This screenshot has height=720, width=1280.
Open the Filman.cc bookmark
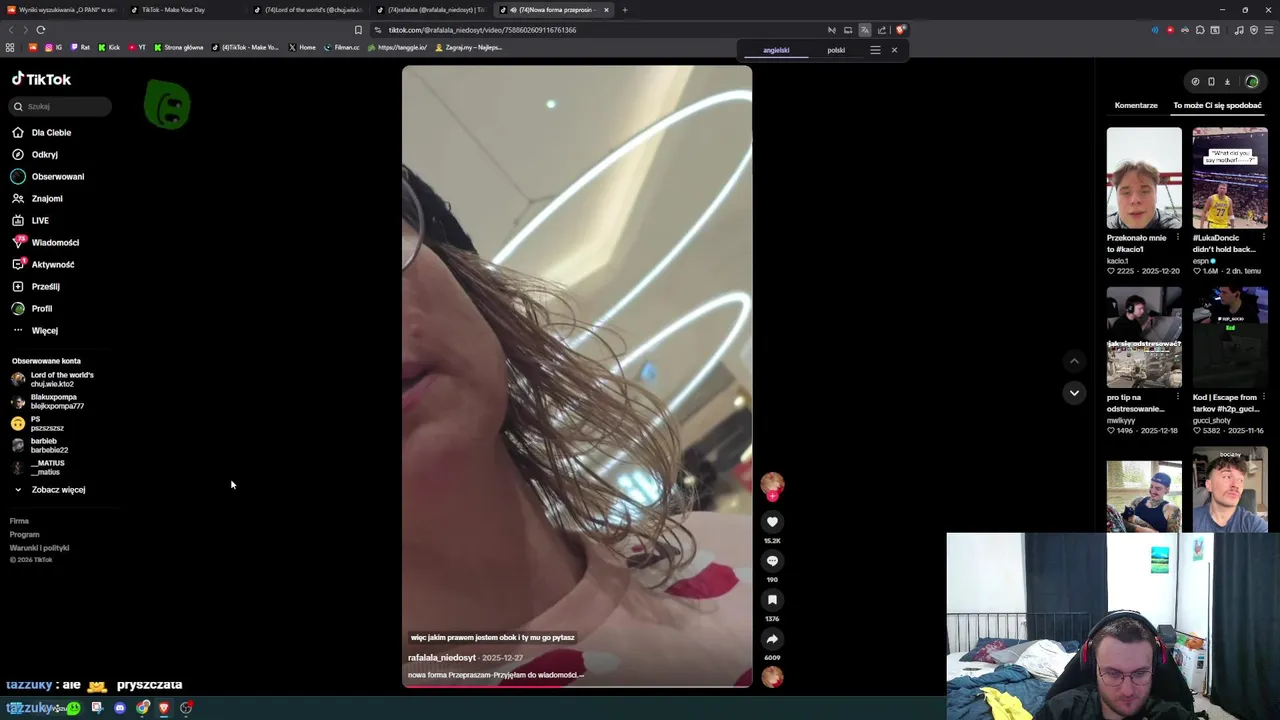pyautogui.click(x=341, y=47)
